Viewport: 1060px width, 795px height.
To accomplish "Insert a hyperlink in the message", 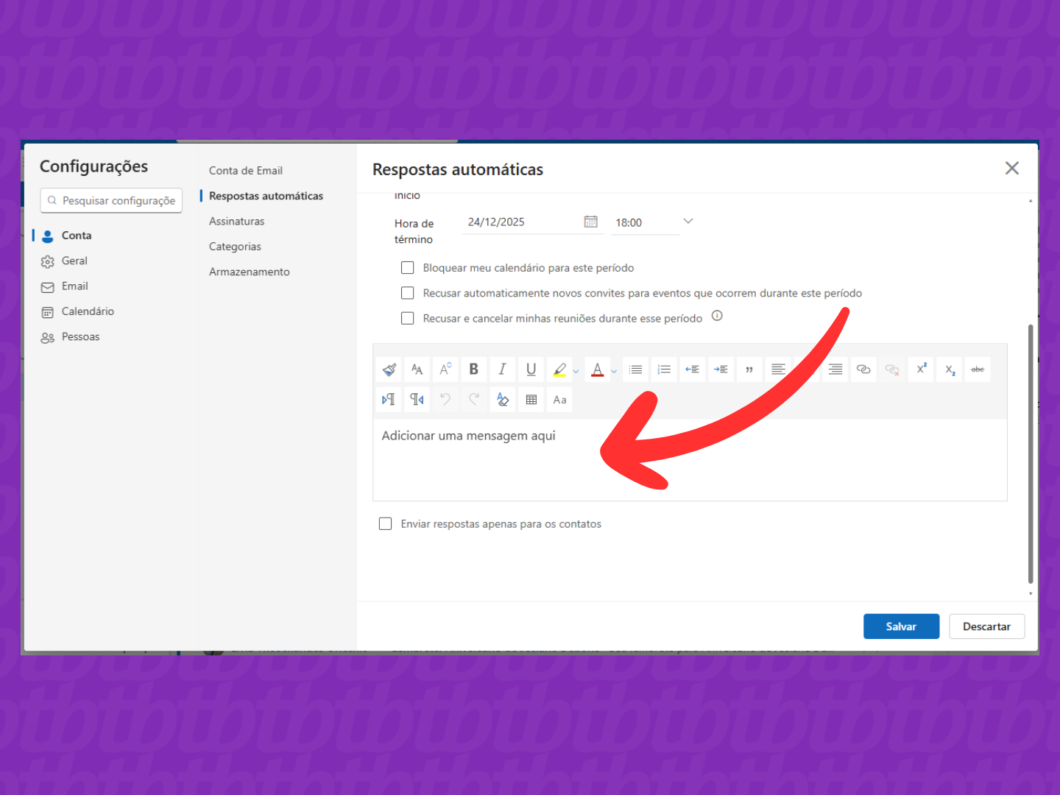I will coord(863,369).
